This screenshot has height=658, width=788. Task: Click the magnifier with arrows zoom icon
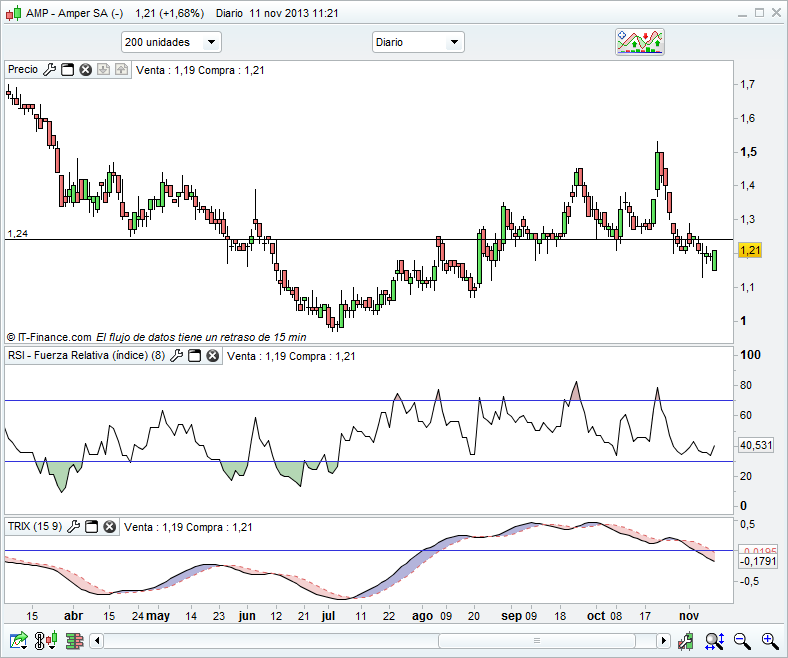pyautogui.click(x=714, y=640)
